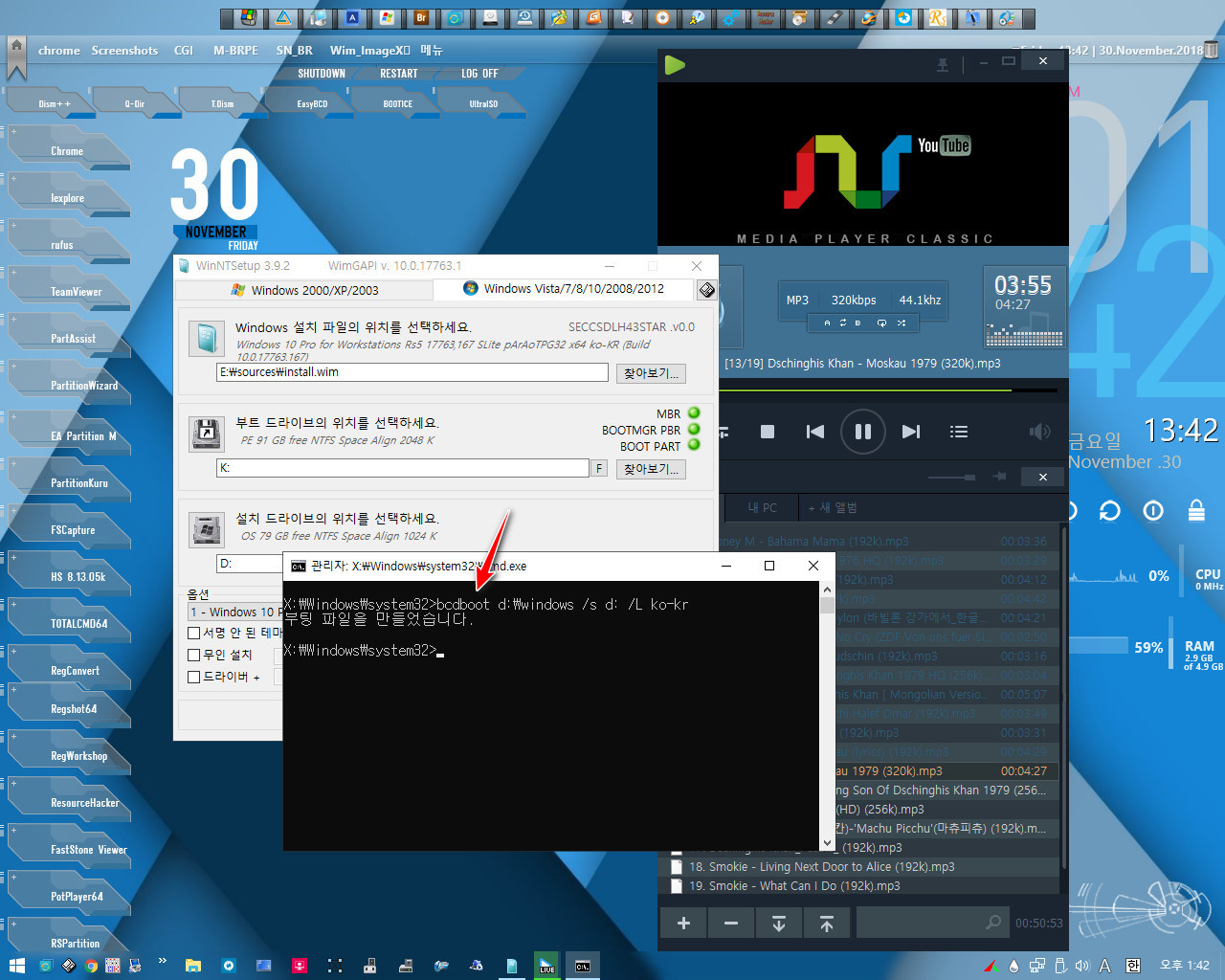Open the Screenshots toolbar menu
The image size is (1225, 980).
(124, 51)
